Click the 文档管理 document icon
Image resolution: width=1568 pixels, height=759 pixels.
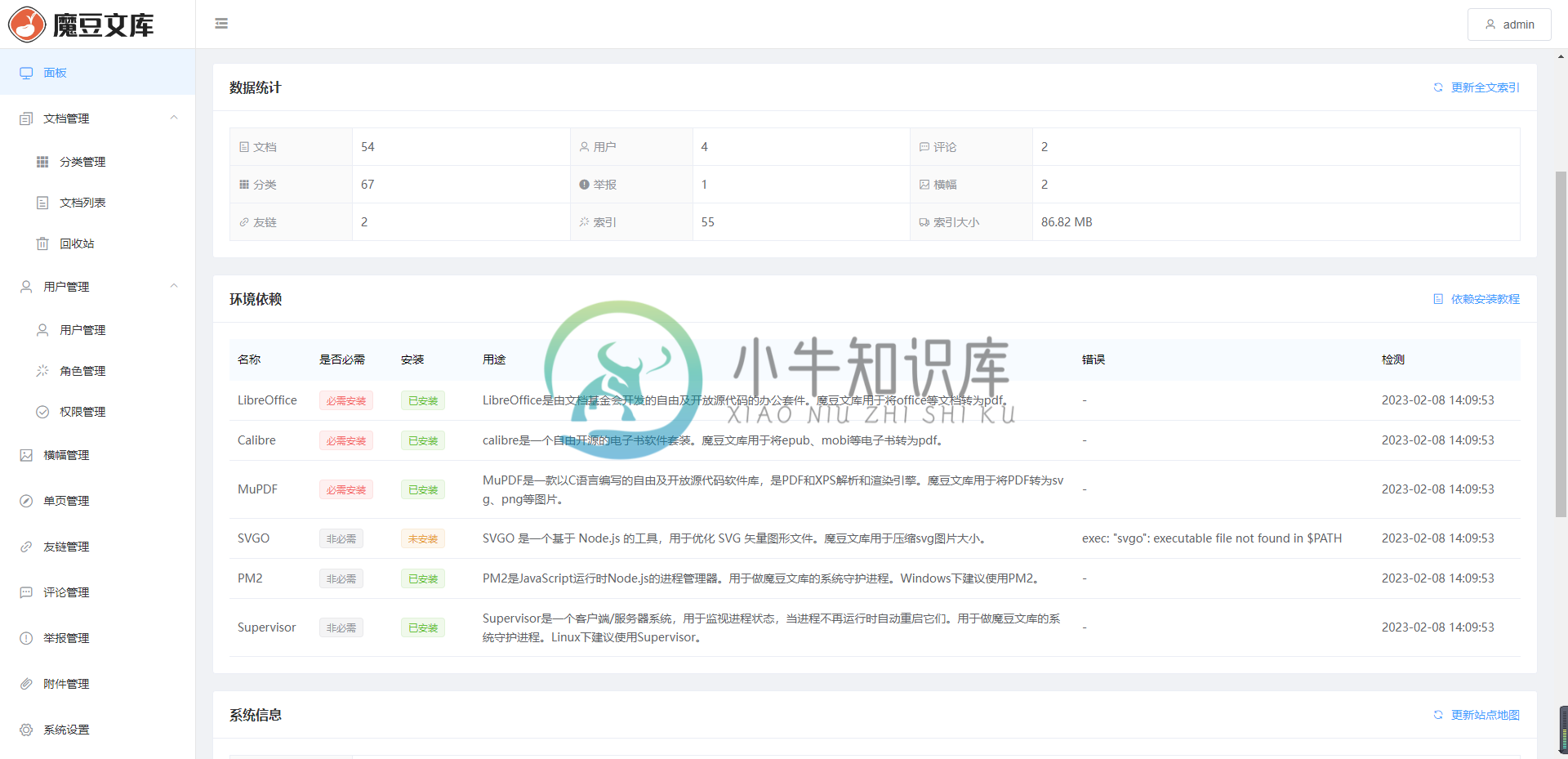[26, 118]
